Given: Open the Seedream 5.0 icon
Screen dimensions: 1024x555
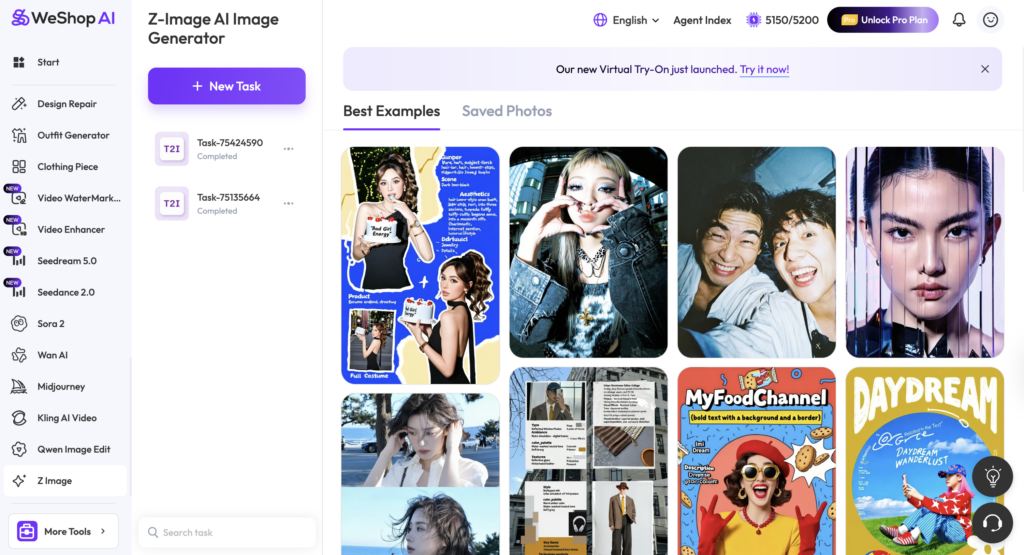Looking at the screenshot, I should click(19, 261).
